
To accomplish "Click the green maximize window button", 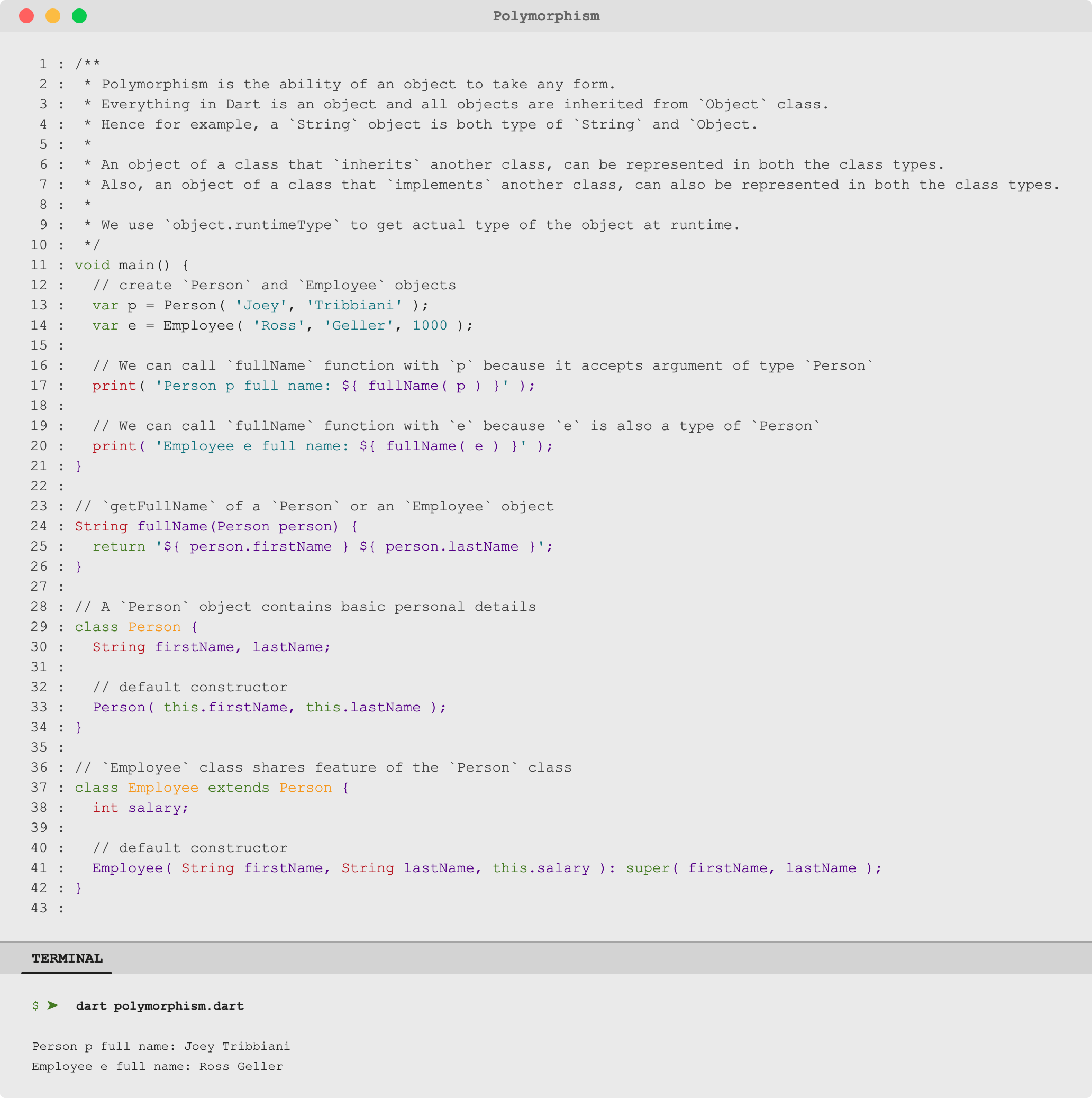I will [x=79, y=16].
